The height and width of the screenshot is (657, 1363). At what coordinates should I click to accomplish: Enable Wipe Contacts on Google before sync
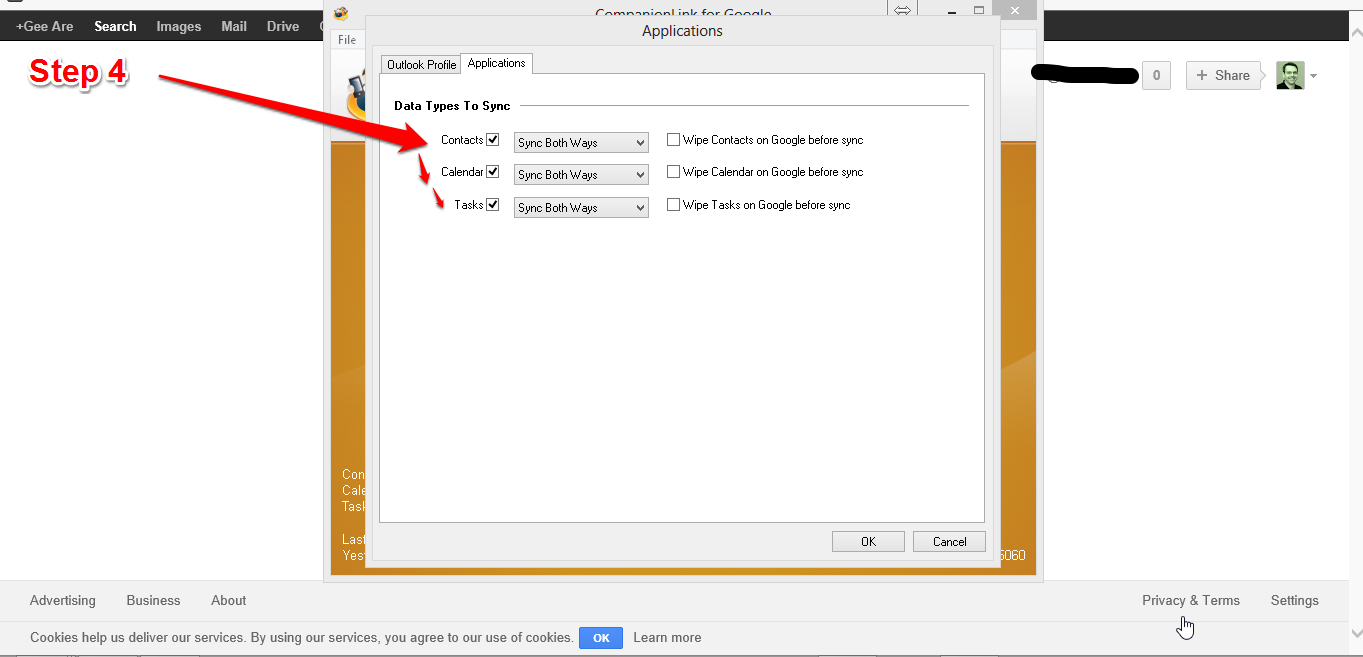point(674,140)
